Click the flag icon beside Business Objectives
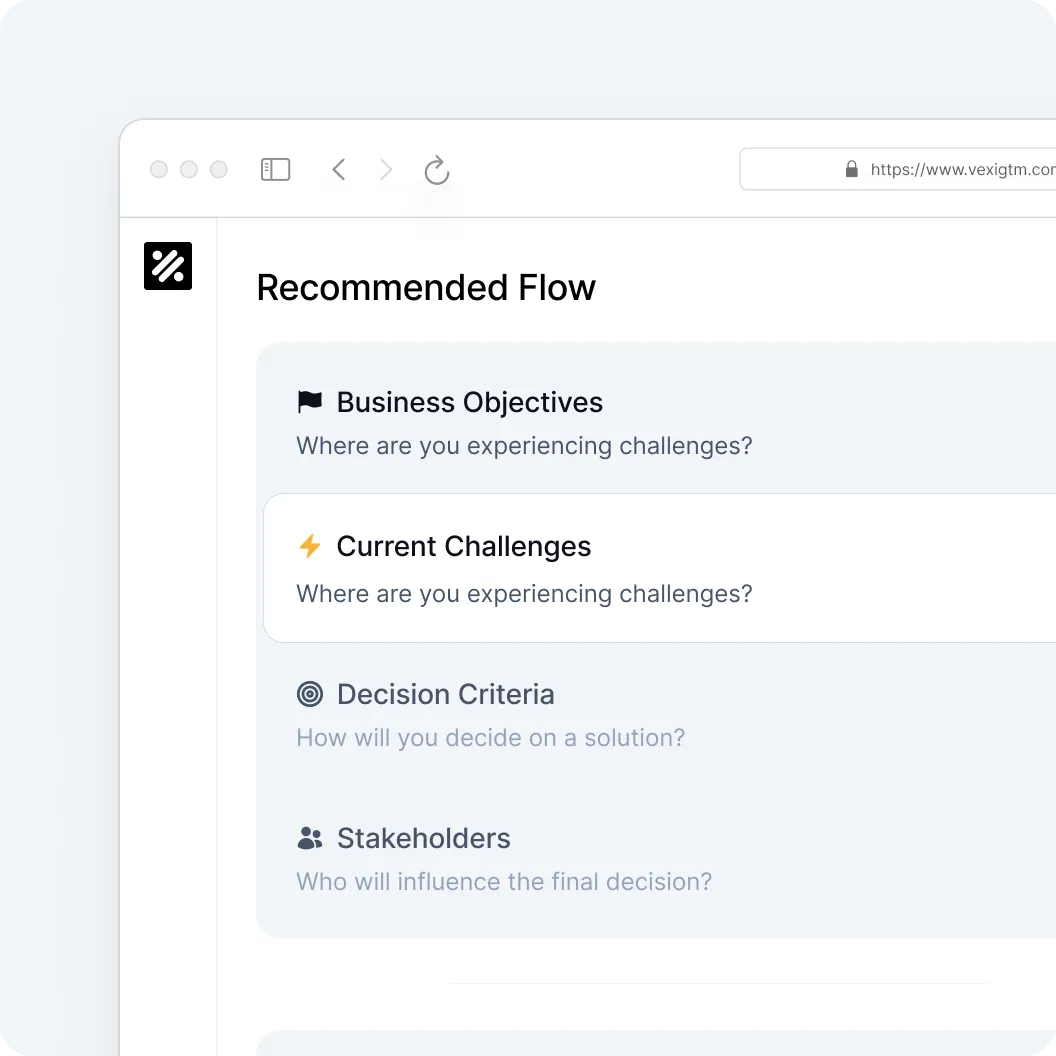 310,402
